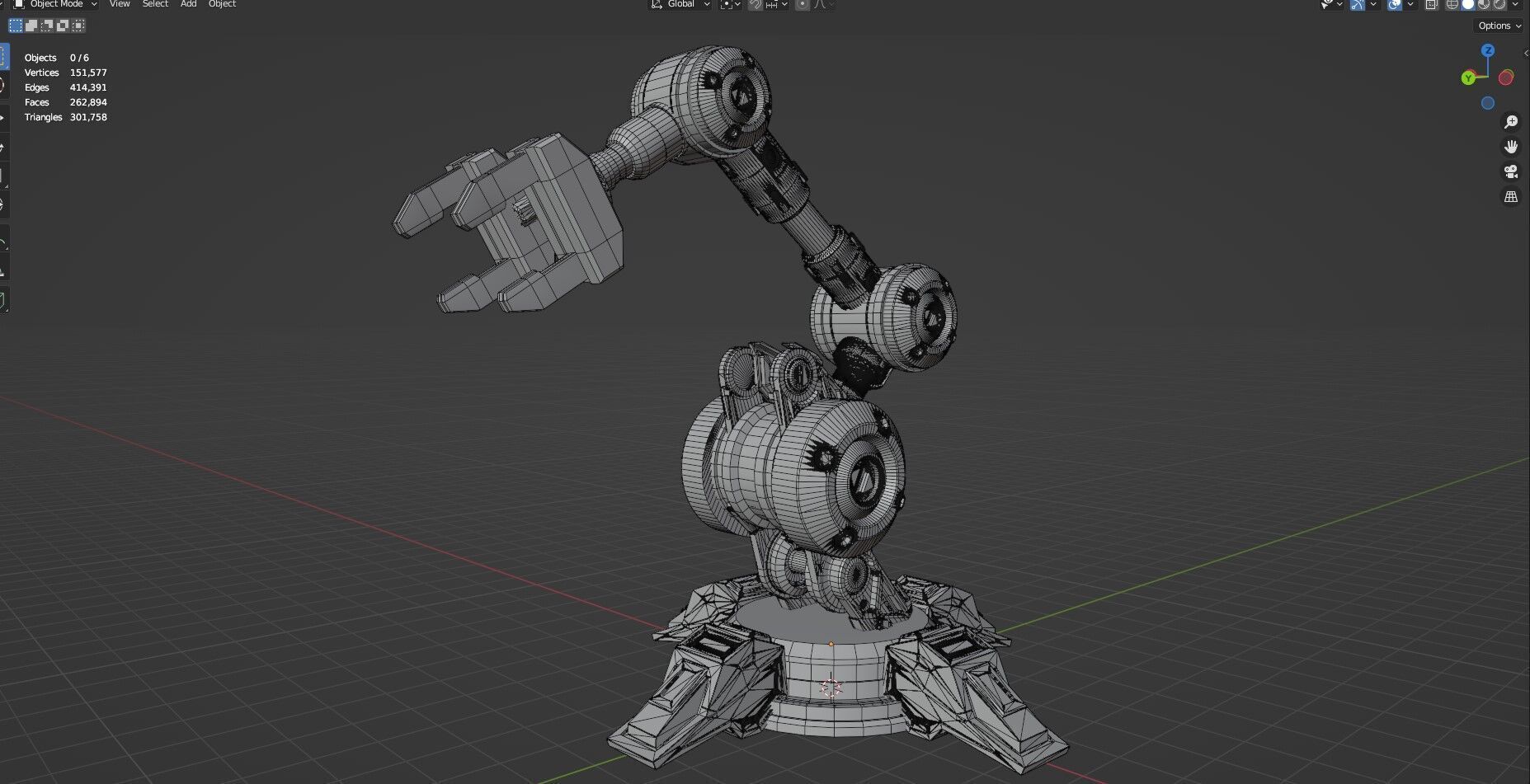Open the Select menu
The height and width of the screenshot is (784, 1530).
point(155,4)
